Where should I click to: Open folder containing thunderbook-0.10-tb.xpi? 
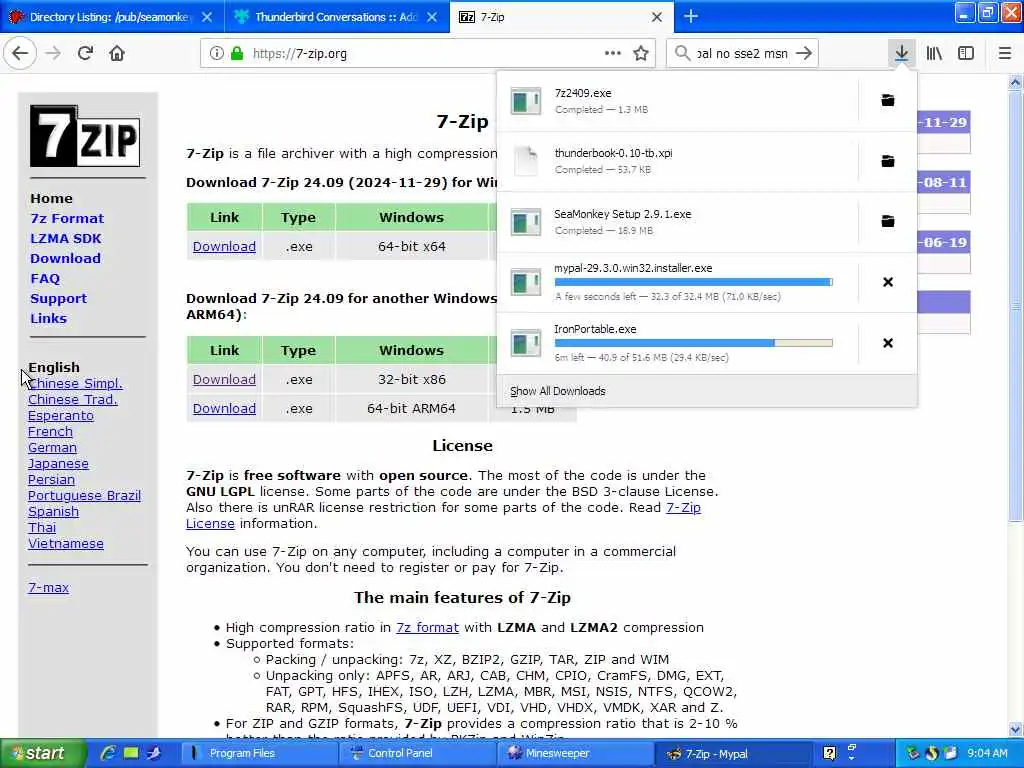click(888, 161)
